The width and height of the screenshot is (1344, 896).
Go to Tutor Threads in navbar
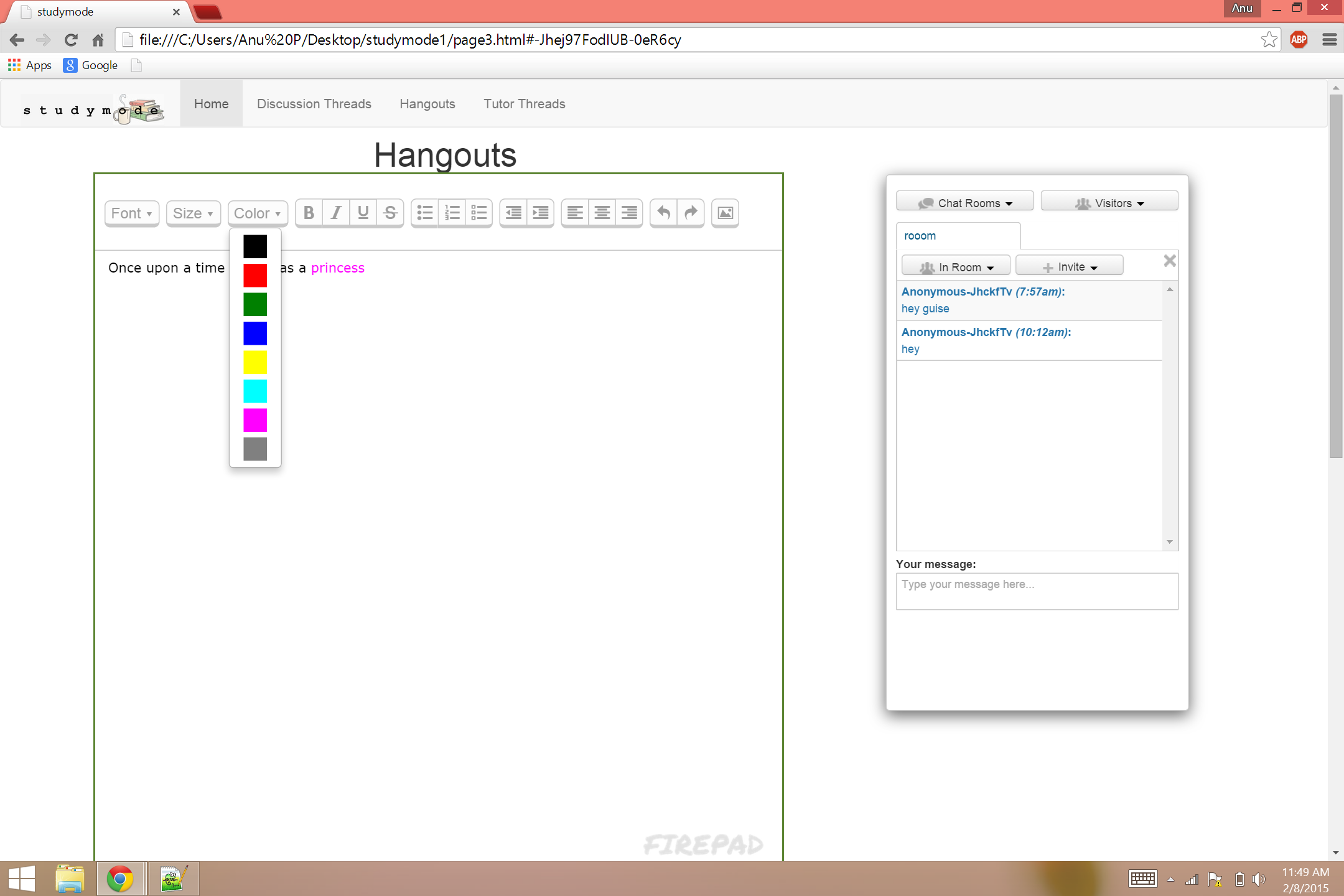pos(524,104)
